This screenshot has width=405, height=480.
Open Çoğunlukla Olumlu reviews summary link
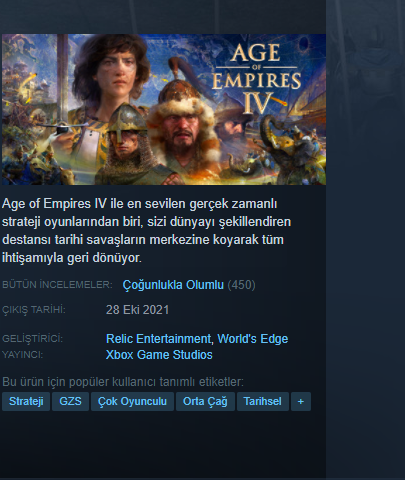(173, 285)
